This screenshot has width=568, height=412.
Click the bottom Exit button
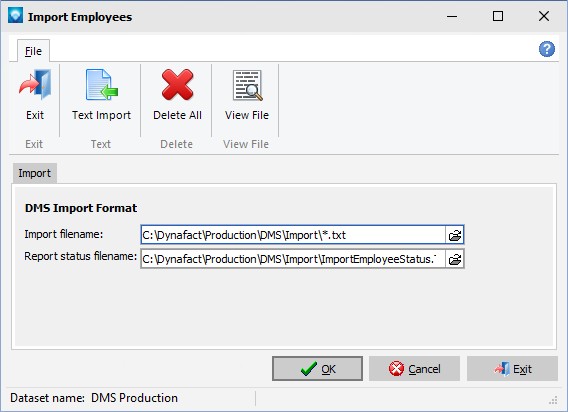[512, 369]
